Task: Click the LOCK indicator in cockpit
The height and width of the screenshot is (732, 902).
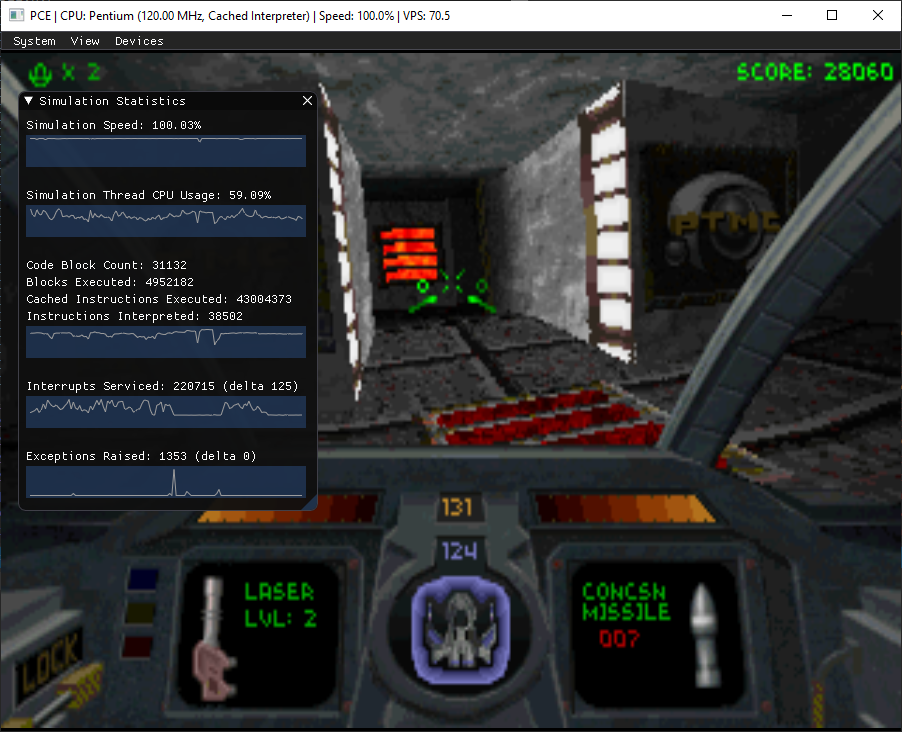Action: [x=49, y=662]
